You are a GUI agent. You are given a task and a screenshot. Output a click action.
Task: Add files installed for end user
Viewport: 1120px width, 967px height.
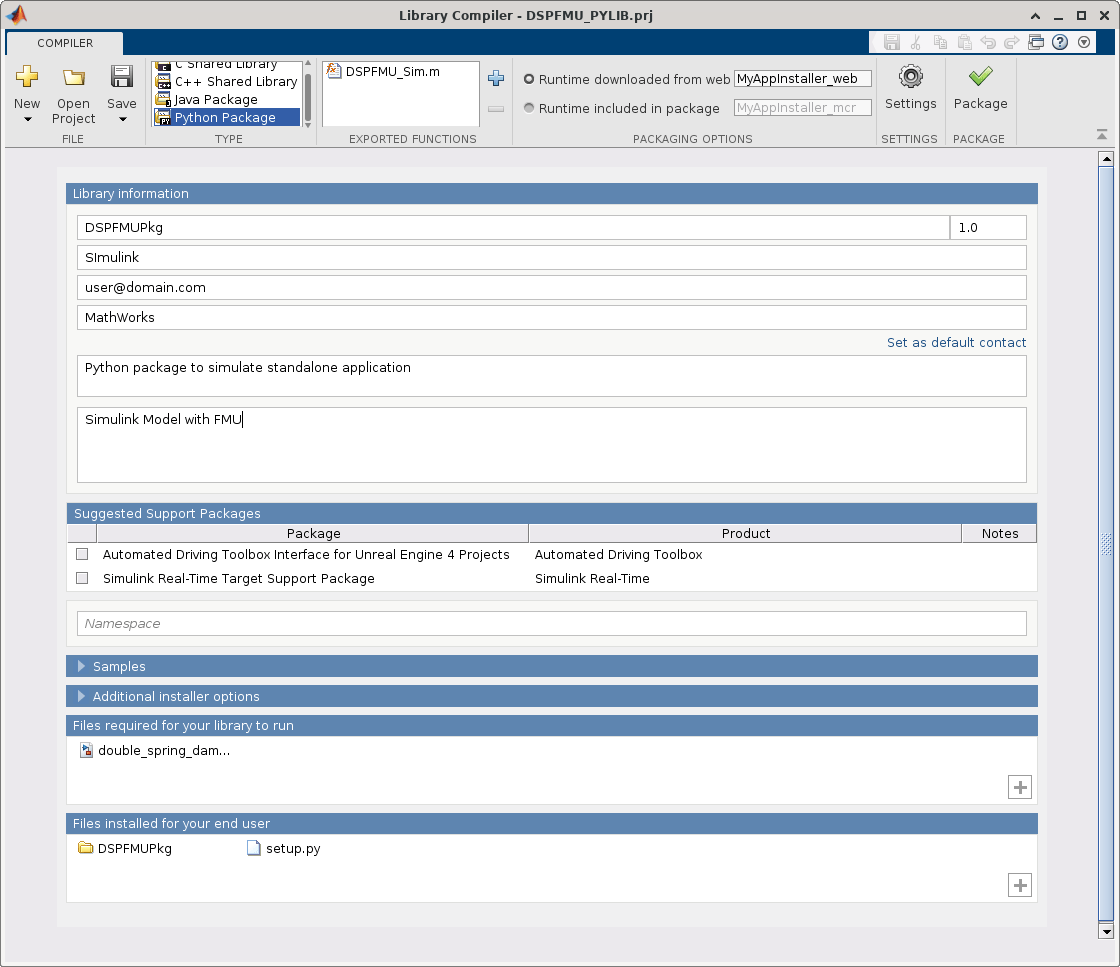click(x=1019, y=886)
